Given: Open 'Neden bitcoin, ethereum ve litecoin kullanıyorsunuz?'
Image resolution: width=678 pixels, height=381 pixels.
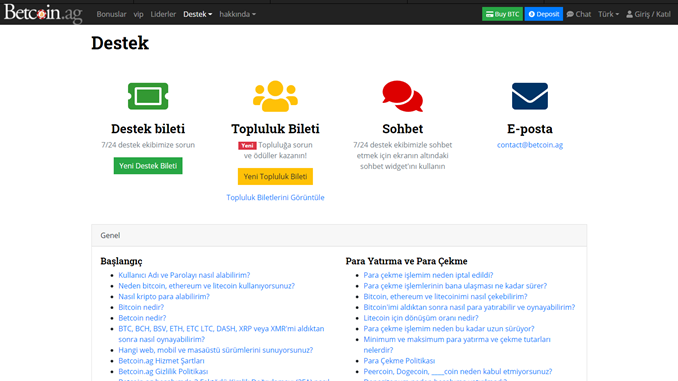Looking at the screenshot, I should point(207,286).
